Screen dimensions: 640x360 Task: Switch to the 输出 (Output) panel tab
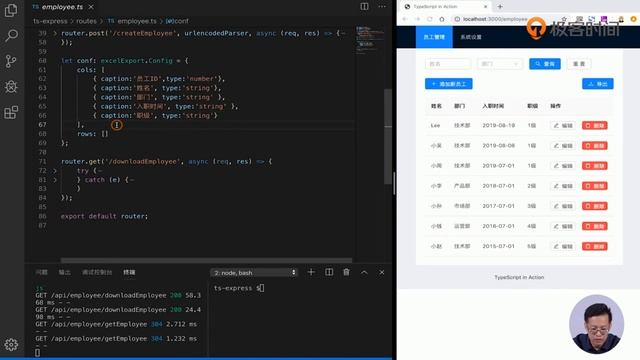tap(64, 272)
